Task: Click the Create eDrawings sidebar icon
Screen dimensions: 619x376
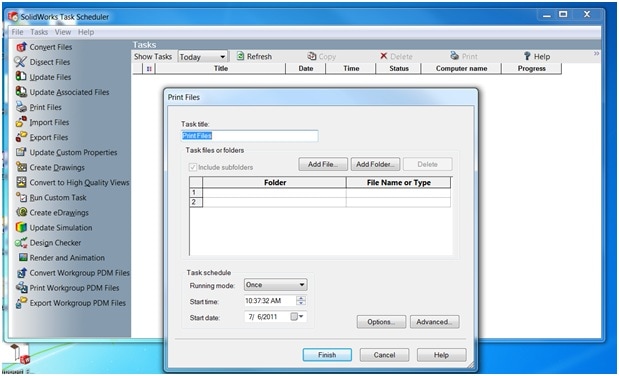Action: [x=21, y=212]
